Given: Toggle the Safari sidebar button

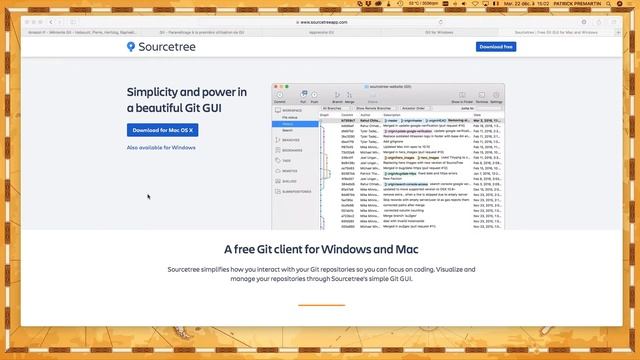Looking at the screenshot, I should (73, 22).
